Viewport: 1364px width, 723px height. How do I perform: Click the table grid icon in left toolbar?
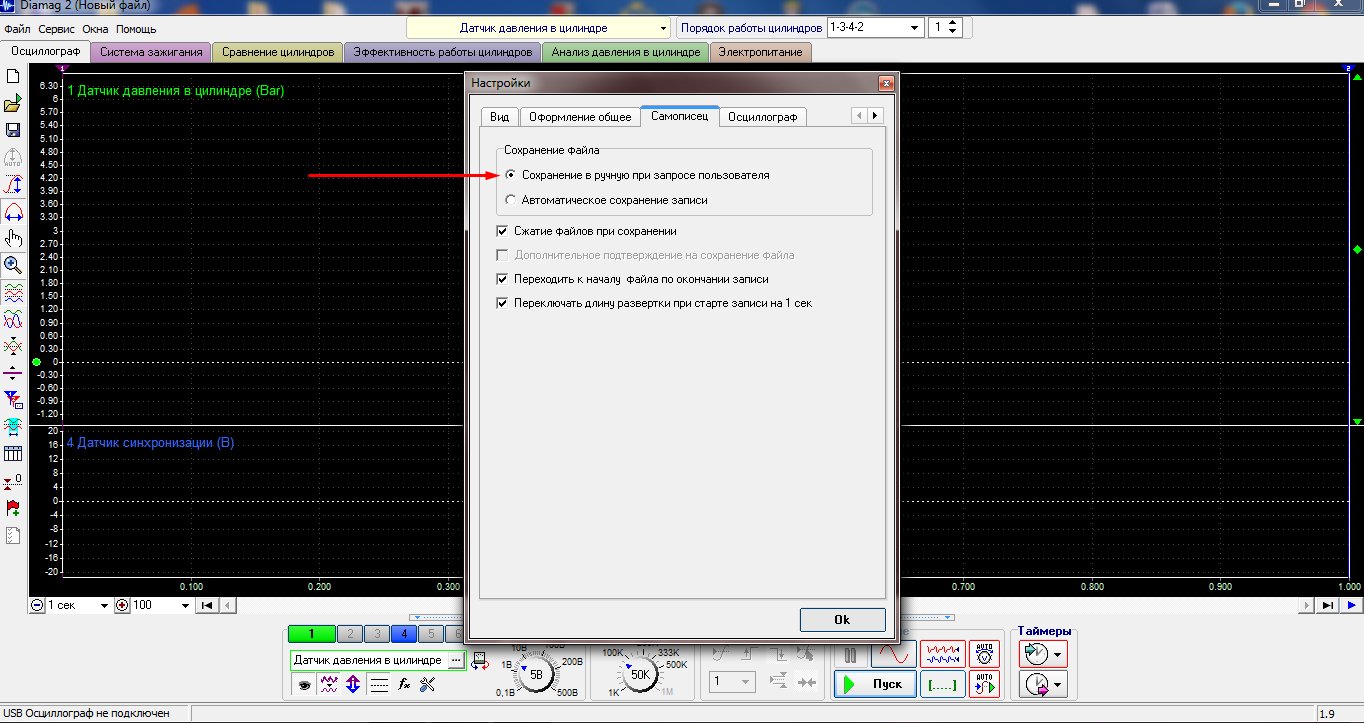[x=13, y=454]
